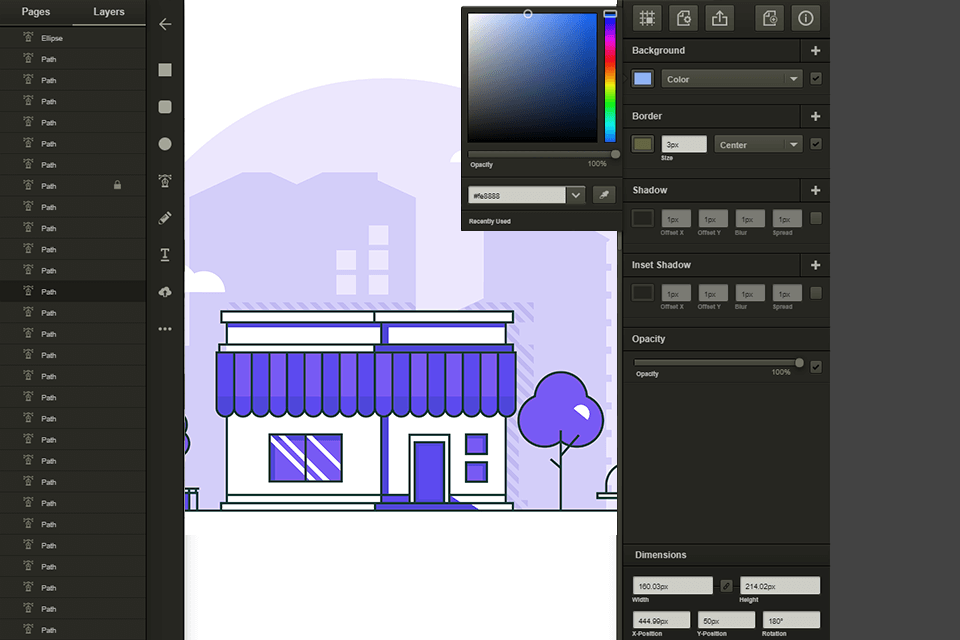Viewport: 960px width, 640px height.
Task: Click the cloud upload image tool
Action: (x=165, y=292)
